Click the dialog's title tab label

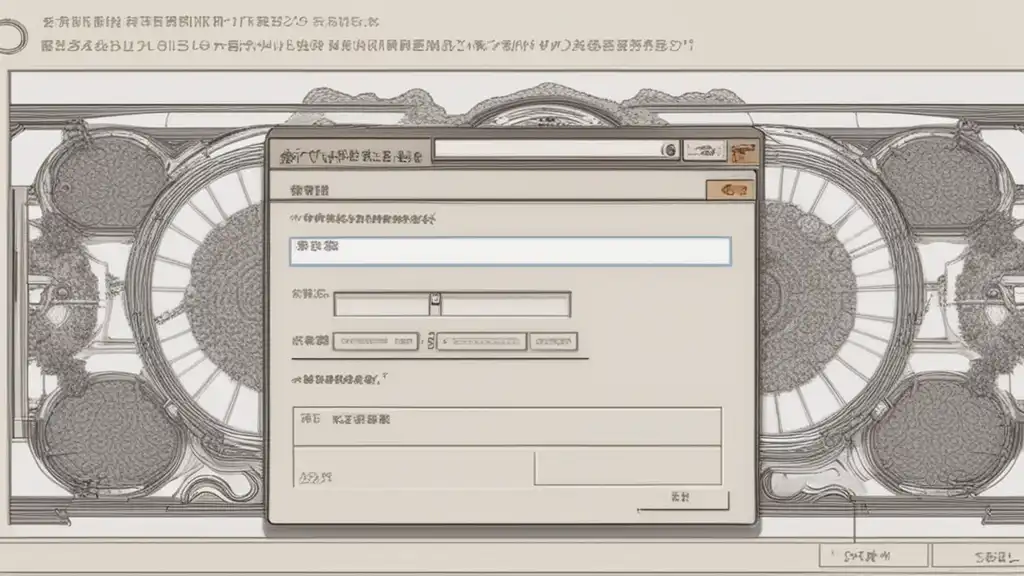(351, 156)
